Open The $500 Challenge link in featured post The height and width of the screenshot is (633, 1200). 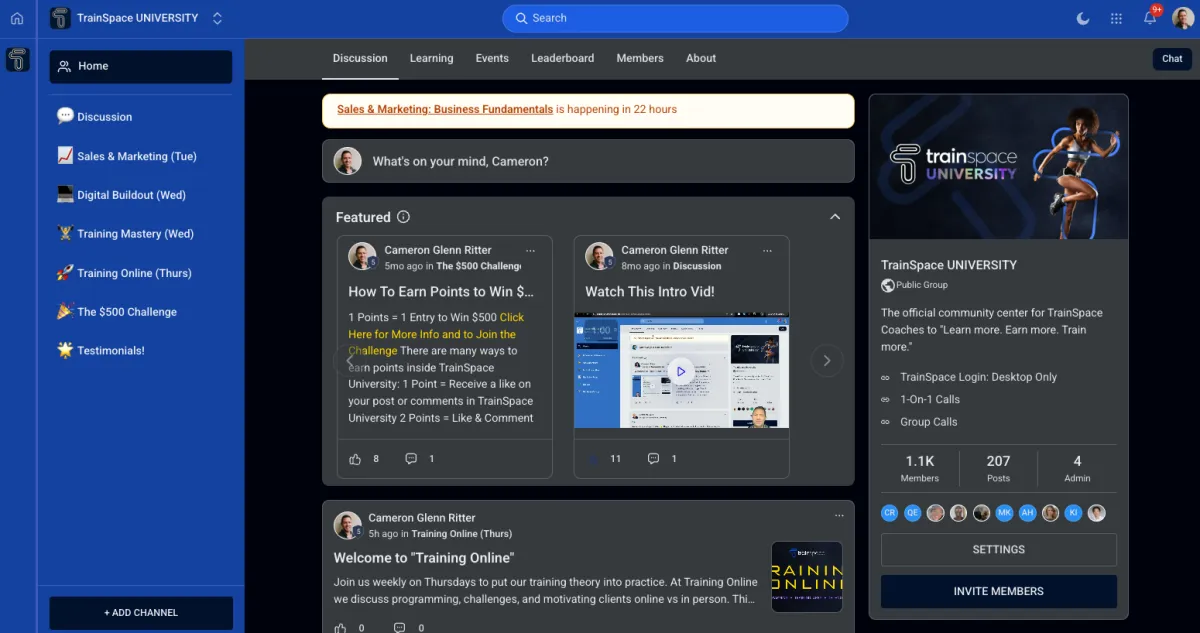[479, 266]
